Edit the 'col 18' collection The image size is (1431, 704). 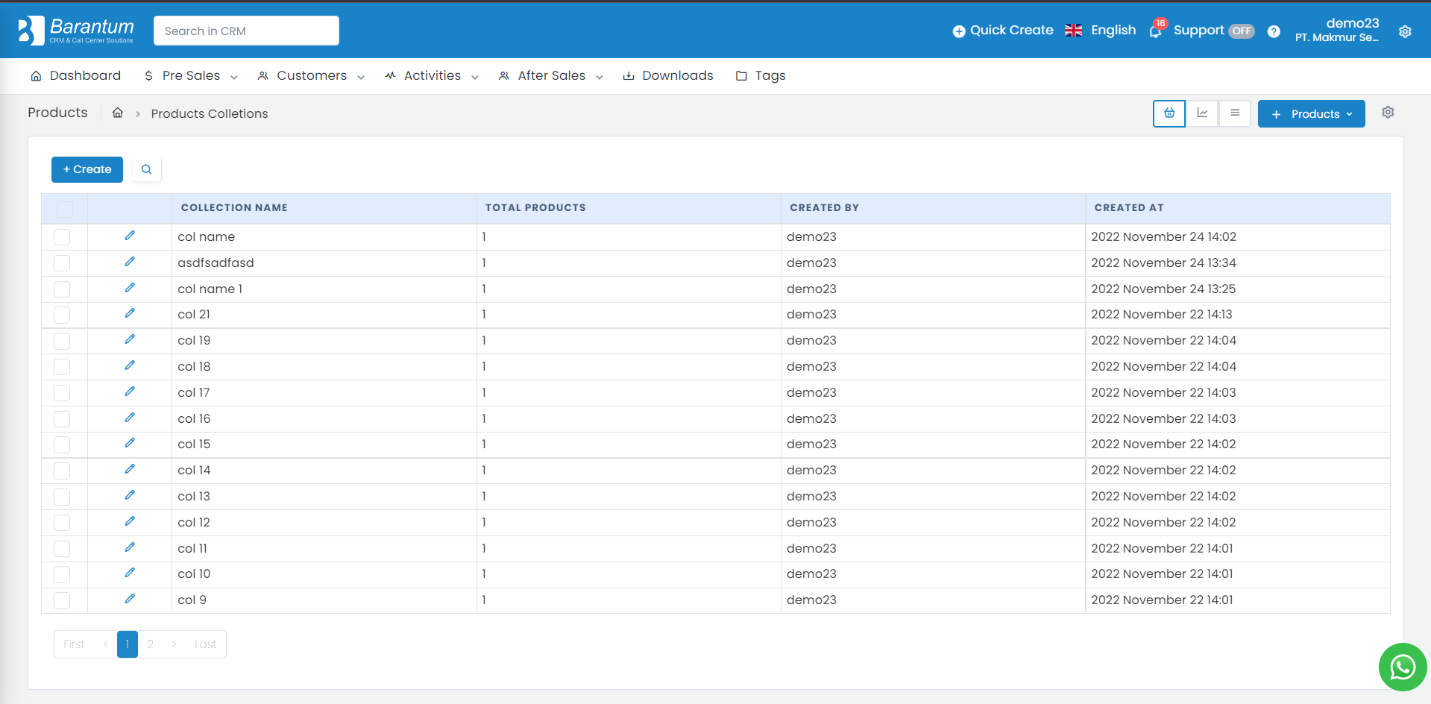tap(129, 366)
